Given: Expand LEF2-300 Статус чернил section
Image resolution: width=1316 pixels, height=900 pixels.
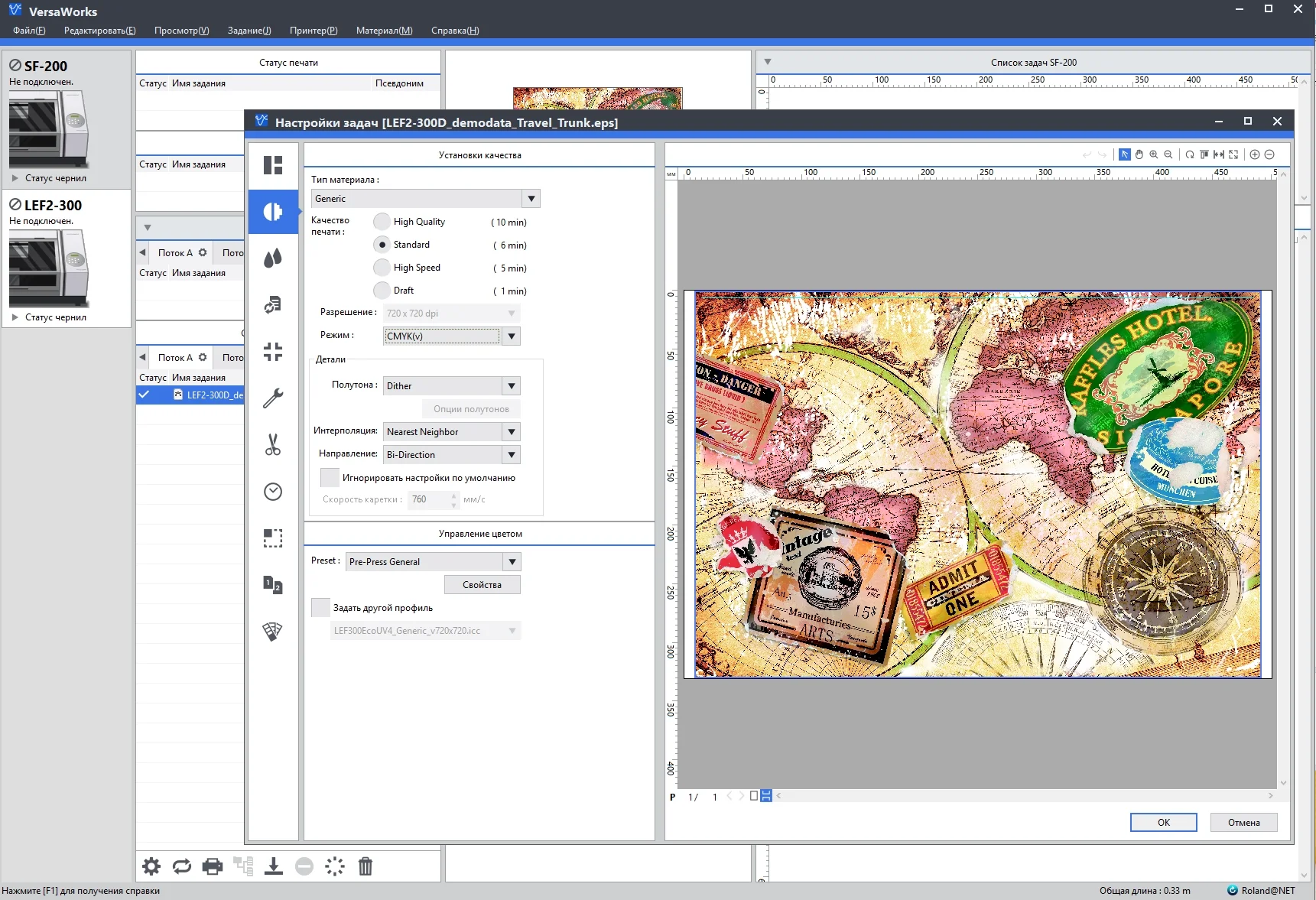Looking at the screenshot, I should tap(15, 317).
